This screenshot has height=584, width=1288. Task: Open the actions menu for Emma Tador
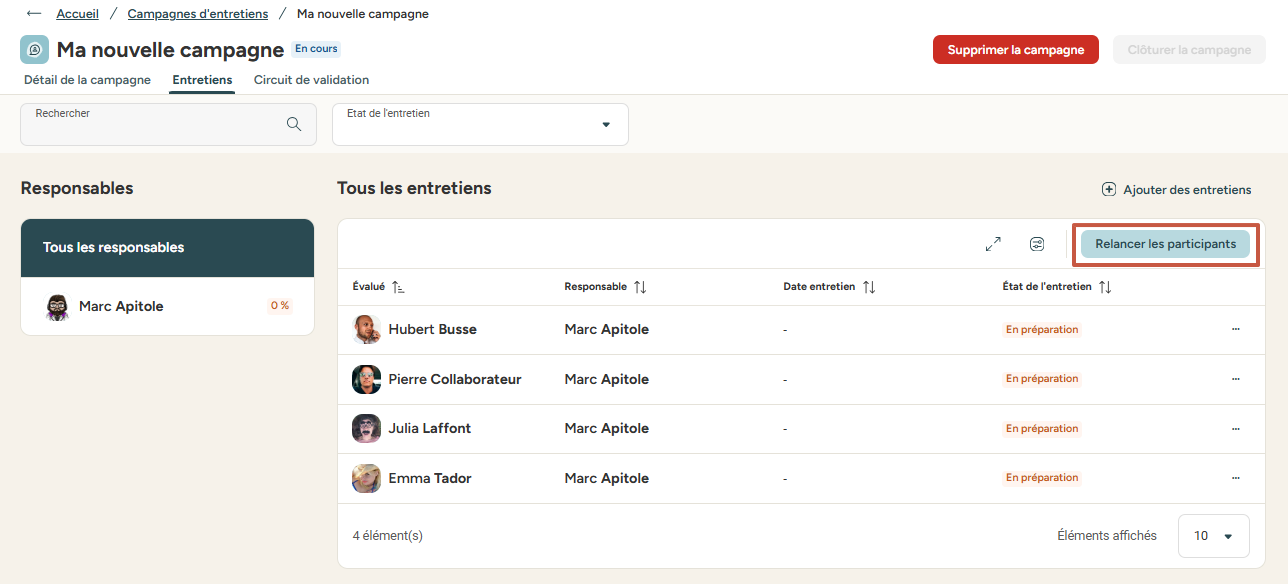click(1236, 478)
